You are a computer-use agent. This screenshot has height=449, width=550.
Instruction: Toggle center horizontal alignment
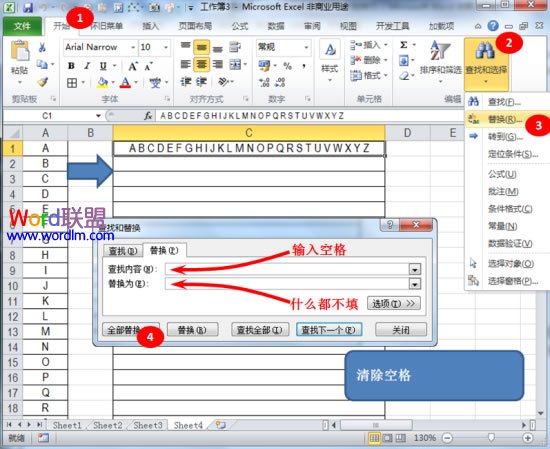pos(201,64)
